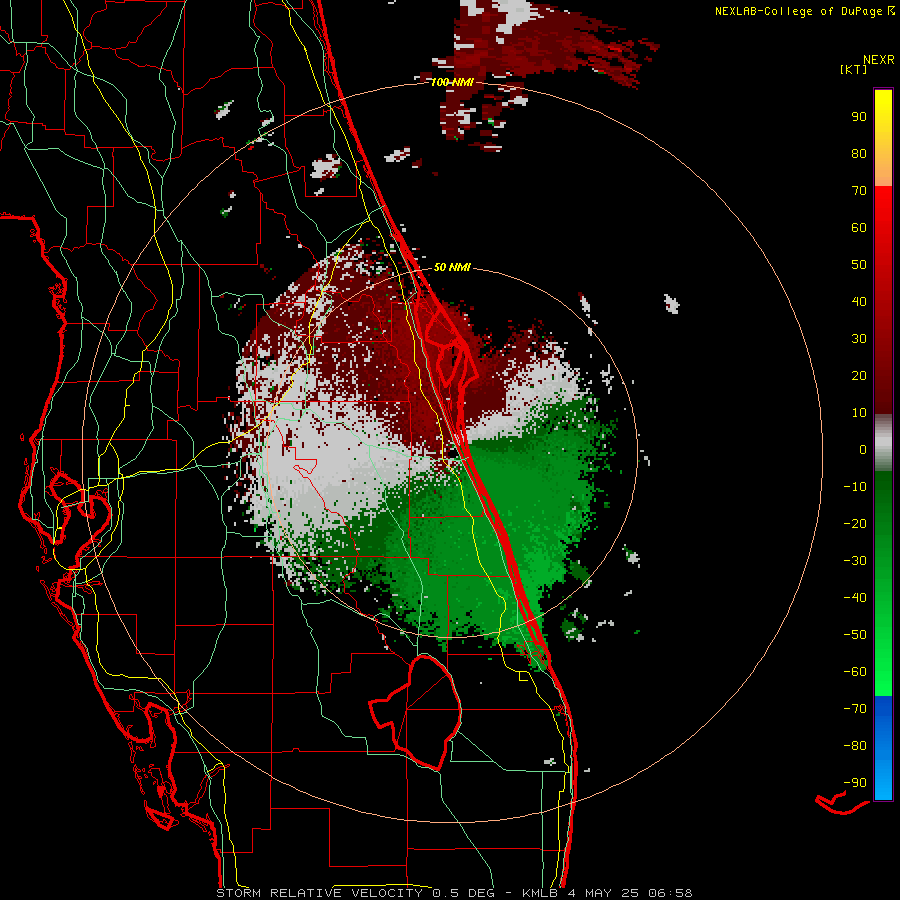Click the 10 value on the velocity scale
Viewport: 900px width, 900px height.
[x=859, y=413]
